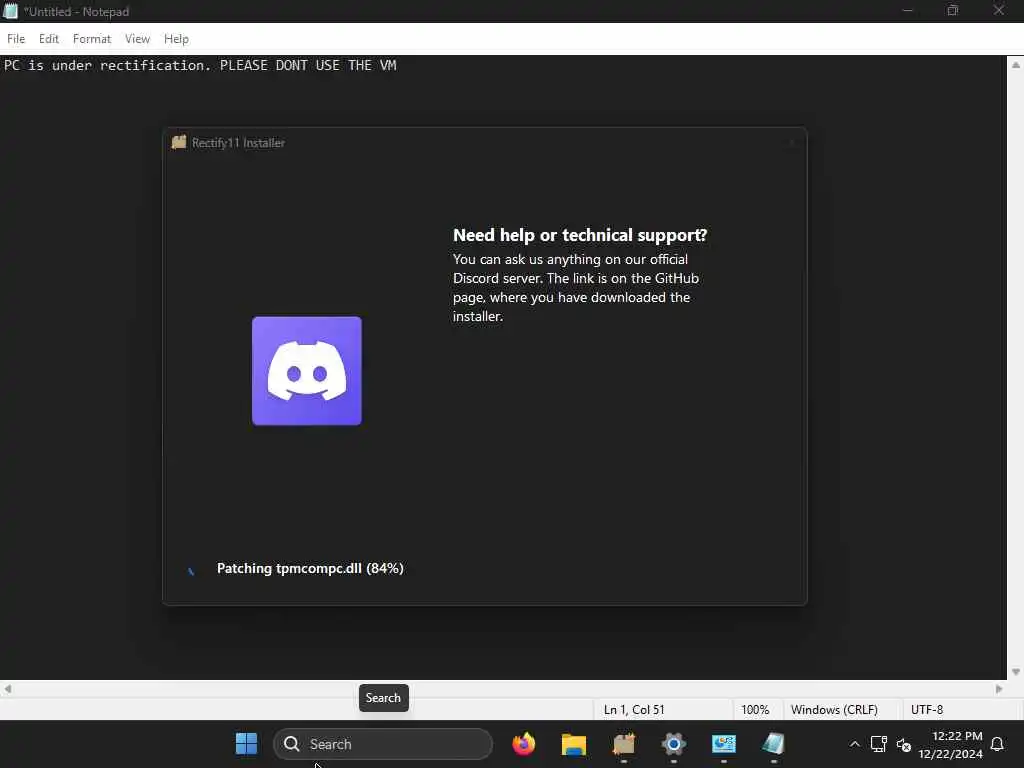This screenshot has height=768, width=1024.
Task: Switch to Rectify11 Installer taskbar icon
Action: pyautogui.click(x=624, y=743)
